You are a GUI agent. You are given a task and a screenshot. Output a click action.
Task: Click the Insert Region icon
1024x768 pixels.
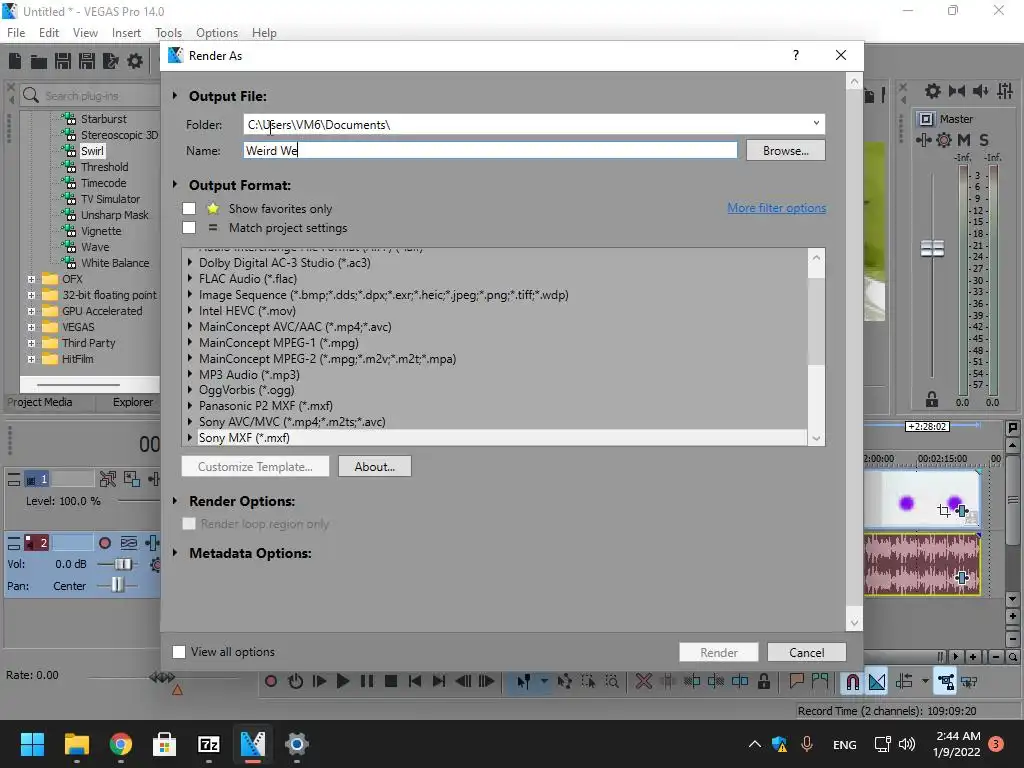(x=820, y=682)
